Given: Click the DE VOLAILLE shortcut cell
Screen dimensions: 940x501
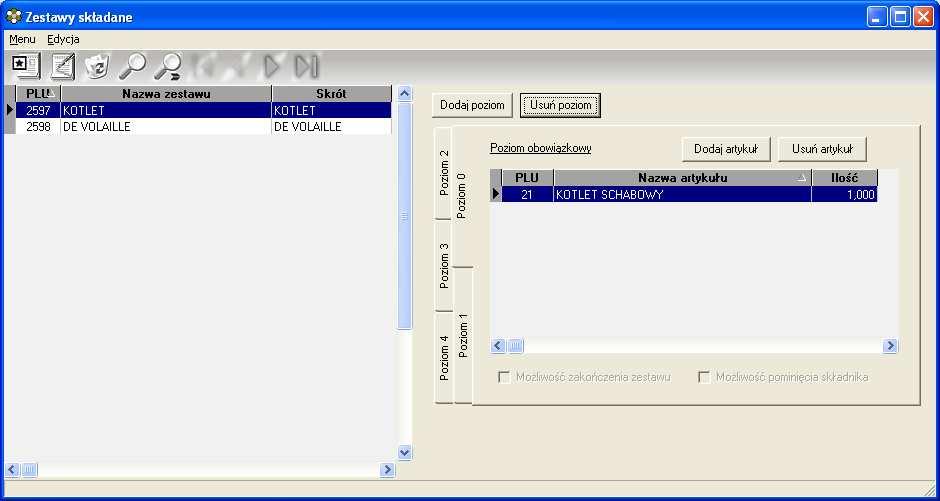Looking at the screenshot, I should (332, 126).
